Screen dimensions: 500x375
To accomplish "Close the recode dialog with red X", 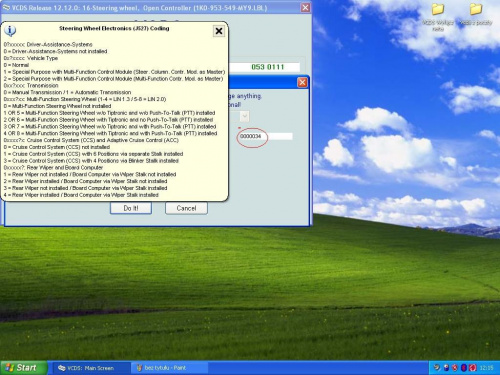I will tap(302, 82).
